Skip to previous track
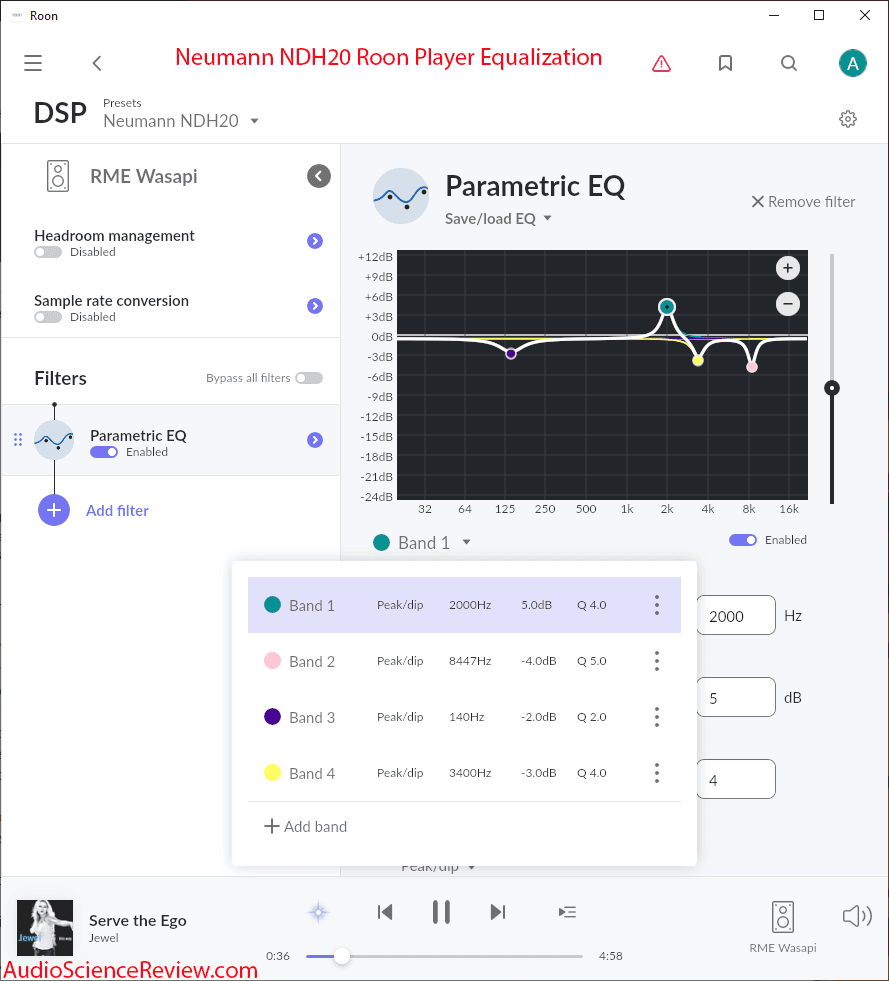The image size is (889, 981). coord(385,912)
